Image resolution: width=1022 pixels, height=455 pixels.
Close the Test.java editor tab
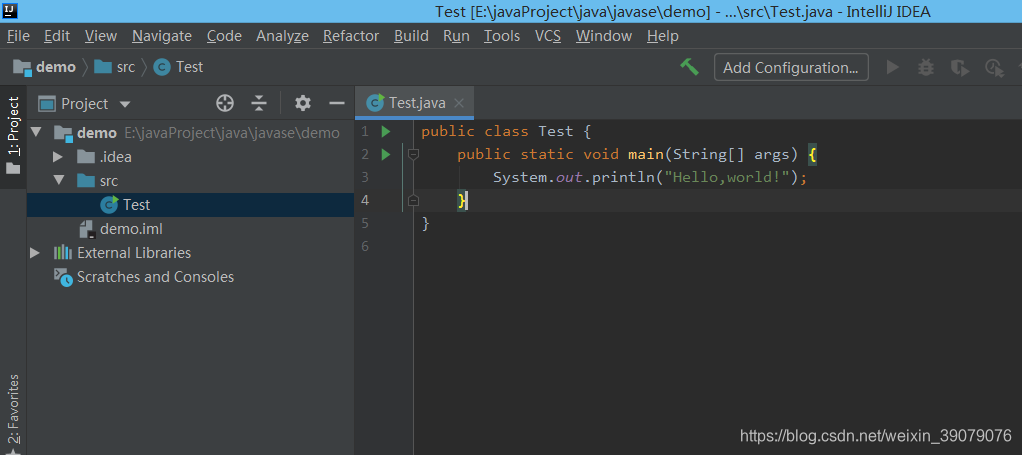[x=459, y=103]
